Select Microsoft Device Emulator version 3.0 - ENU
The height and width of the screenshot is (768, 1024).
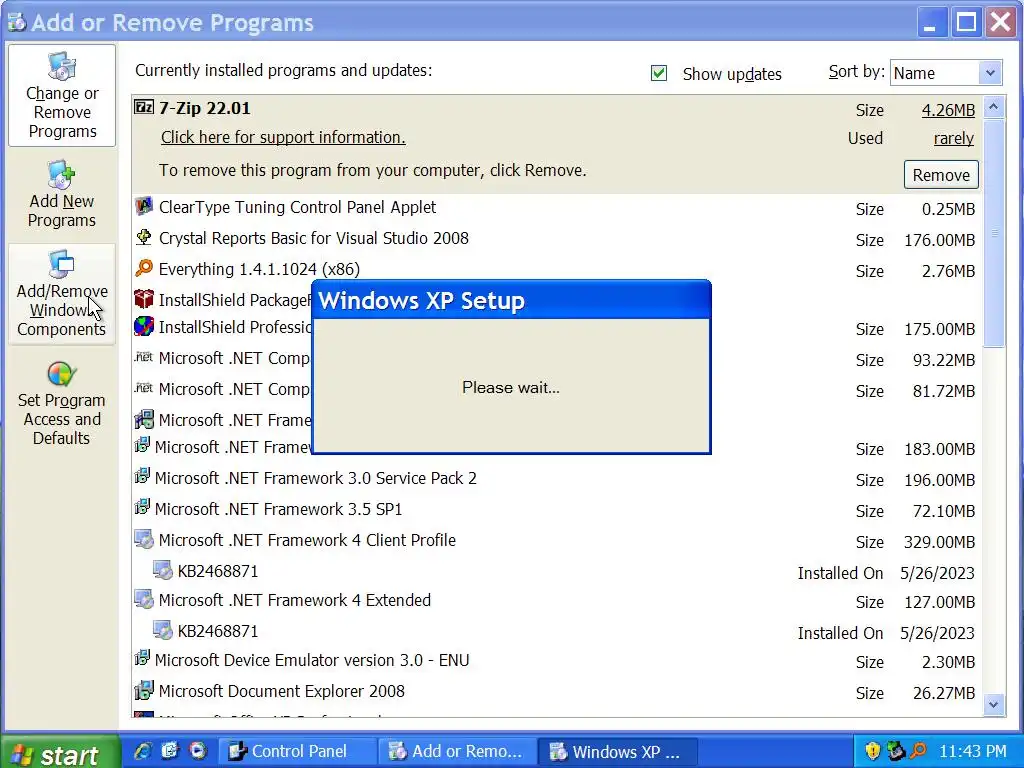point(555,660)
